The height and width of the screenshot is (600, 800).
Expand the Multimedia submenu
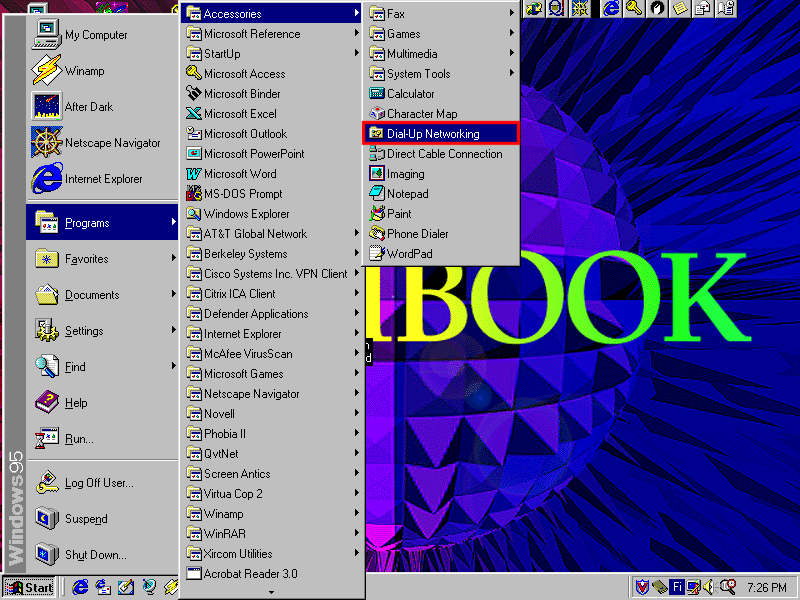point(441,54)
